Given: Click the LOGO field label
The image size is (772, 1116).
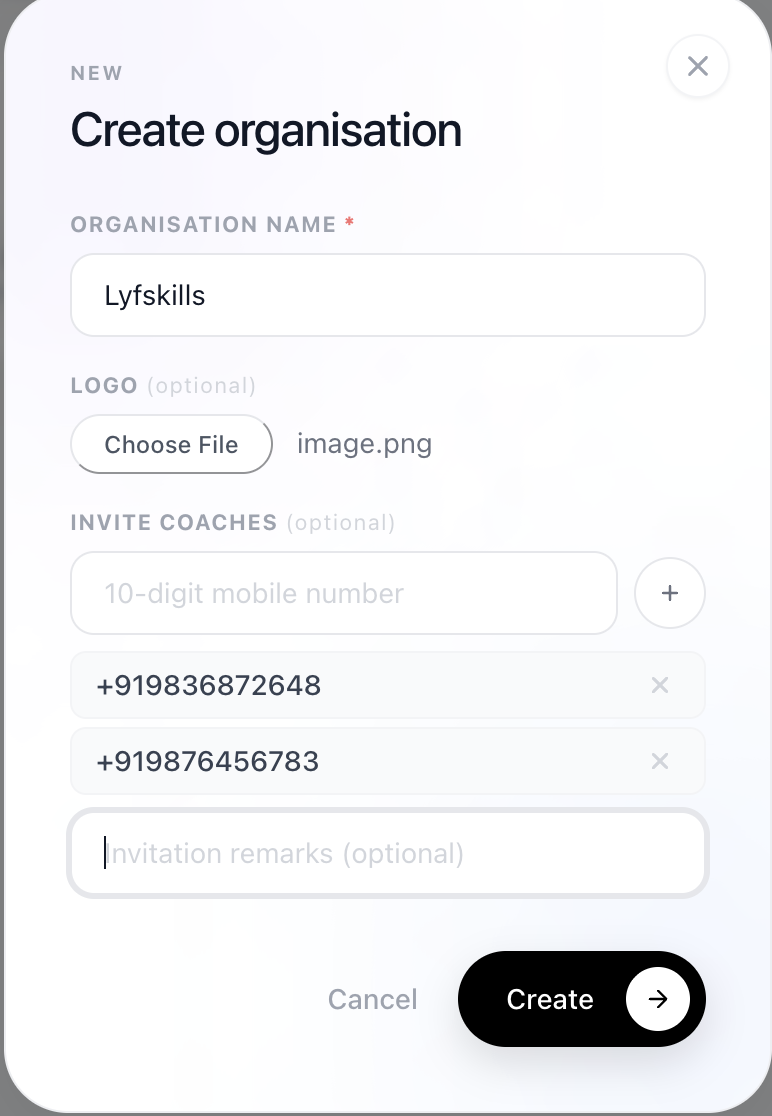Looking at the screenshot, I should [x=104, y=385].
